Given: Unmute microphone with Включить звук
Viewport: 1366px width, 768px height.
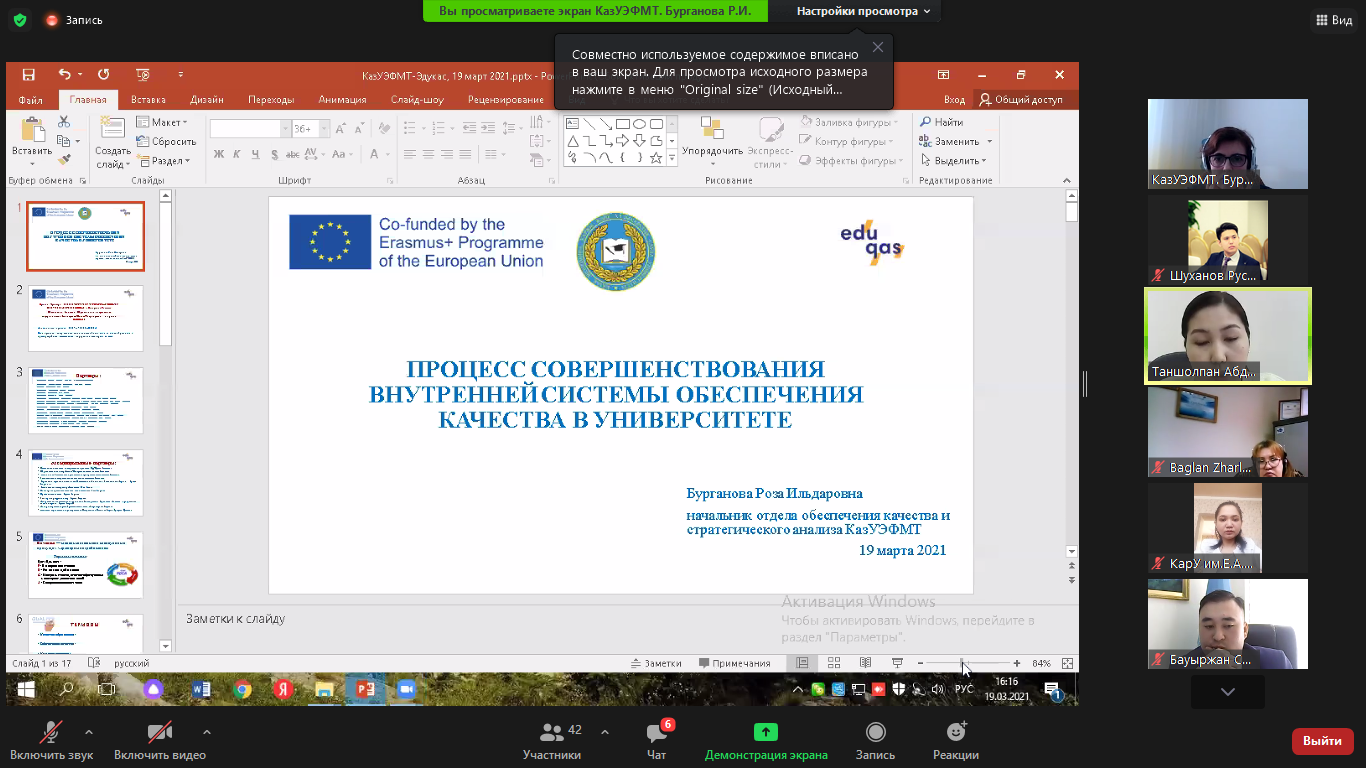Looking at the screenshot, I should pos(51,733).
